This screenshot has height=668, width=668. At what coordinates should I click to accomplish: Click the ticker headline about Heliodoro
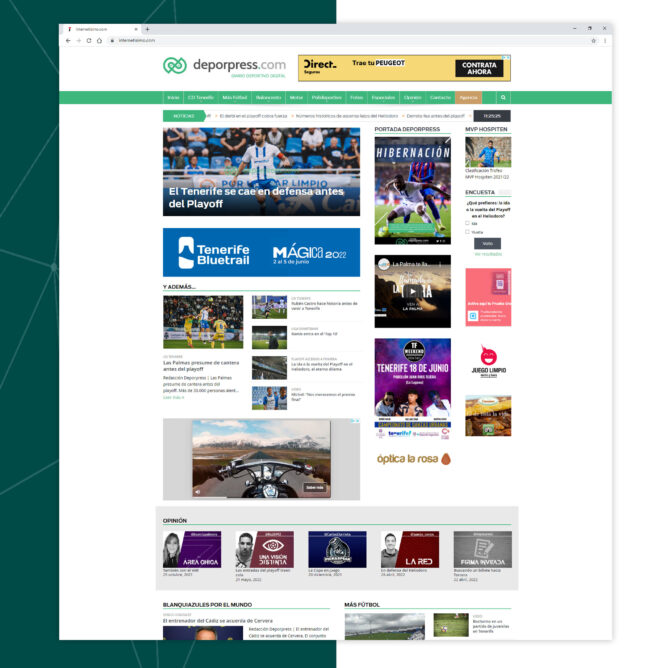(x=347, y=116)
